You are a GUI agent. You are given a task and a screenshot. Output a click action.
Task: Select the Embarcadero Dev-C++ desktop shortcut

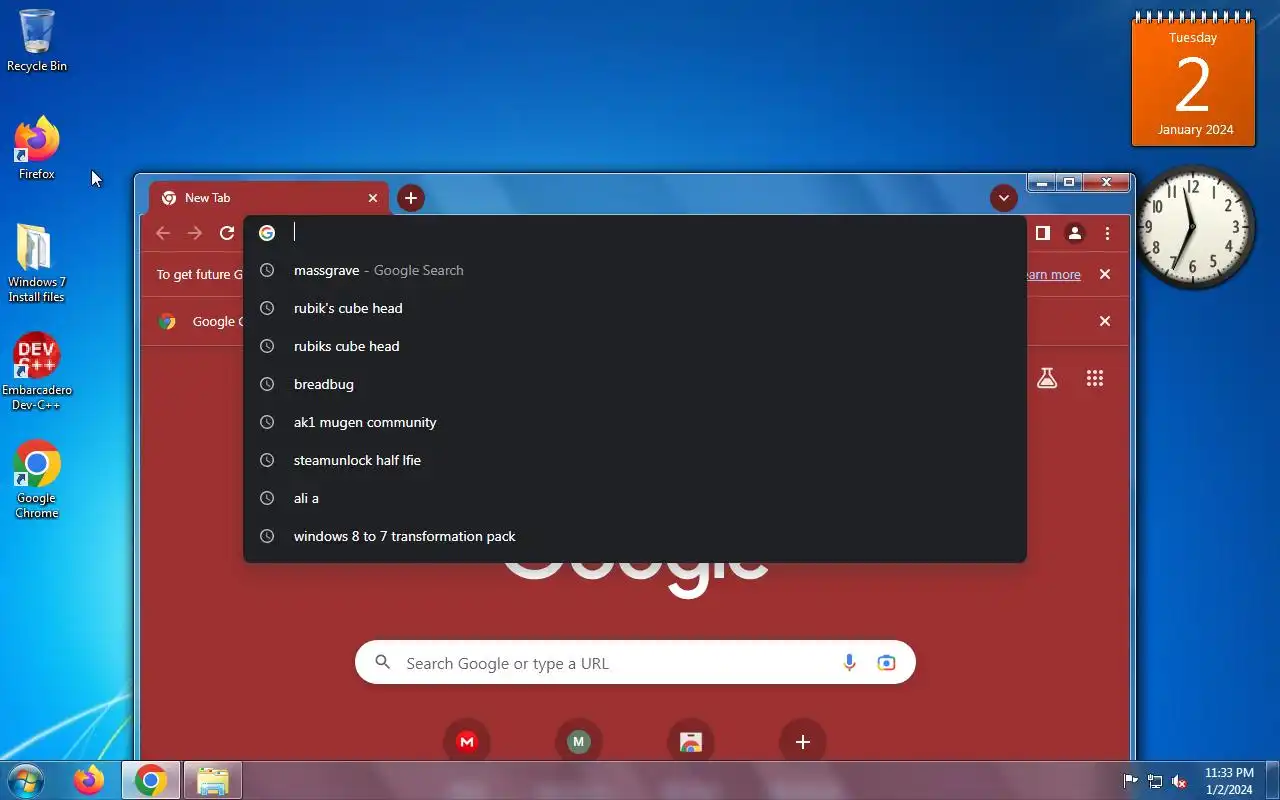click(37, 371)
